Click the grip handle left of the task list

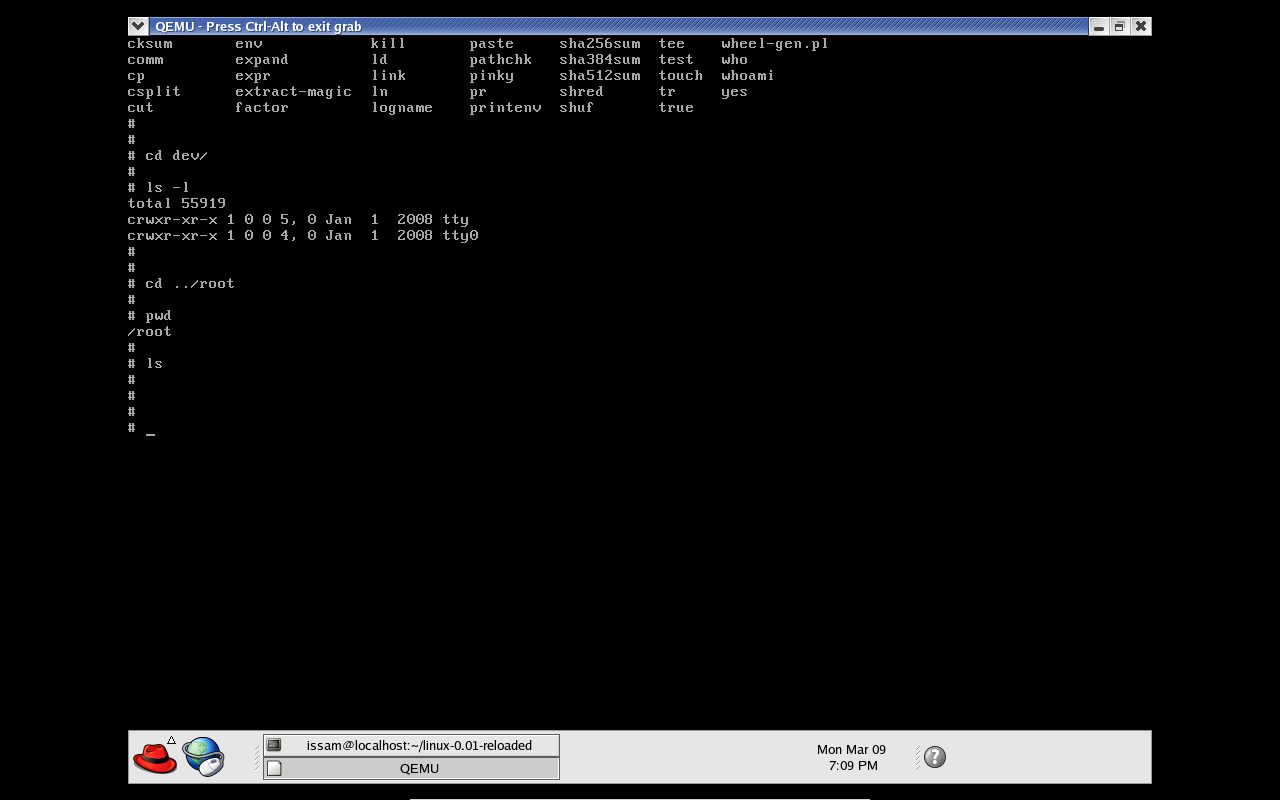257,757
